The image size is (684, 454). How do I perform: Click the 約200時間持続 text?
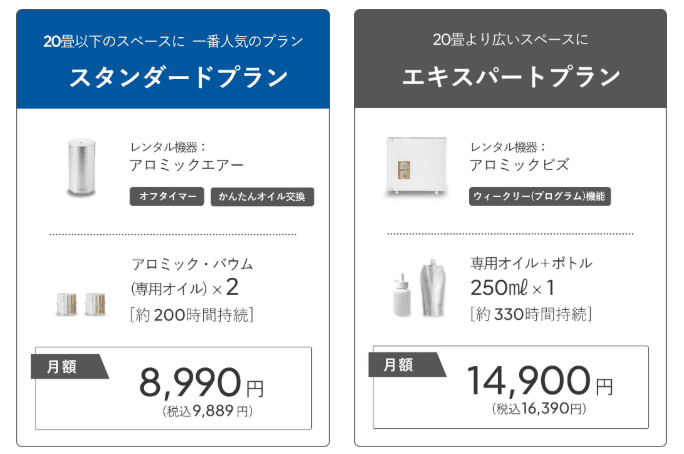tap(192, 314)
